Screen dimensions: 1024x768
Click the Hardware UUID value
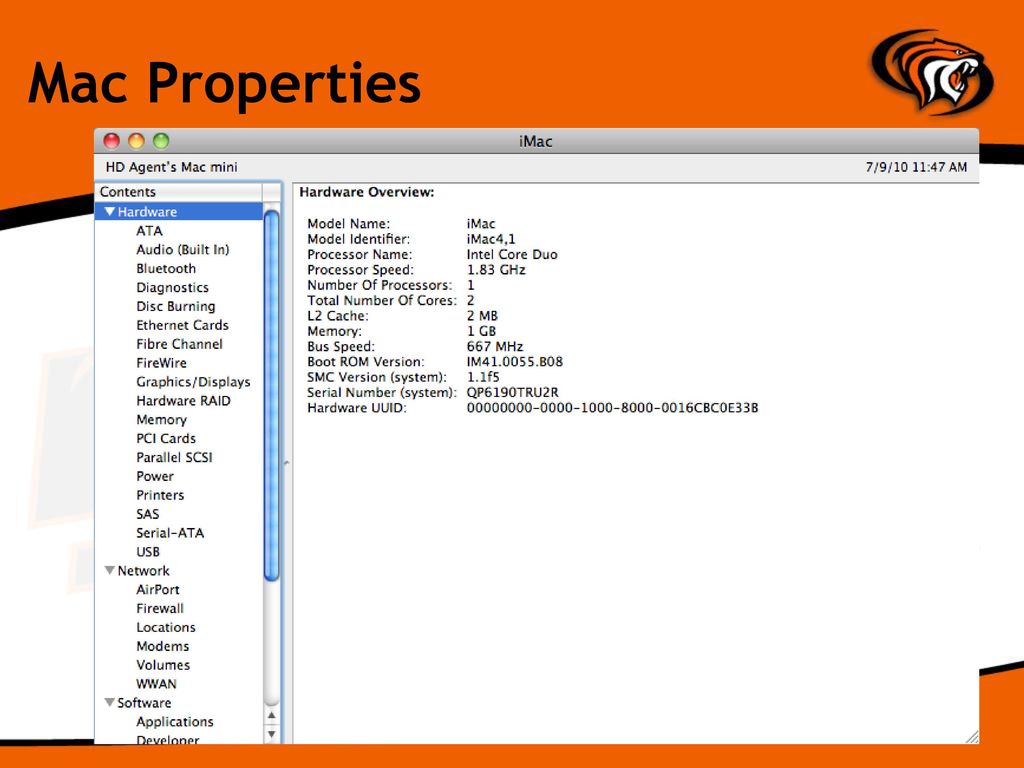(x=612, y=408)
